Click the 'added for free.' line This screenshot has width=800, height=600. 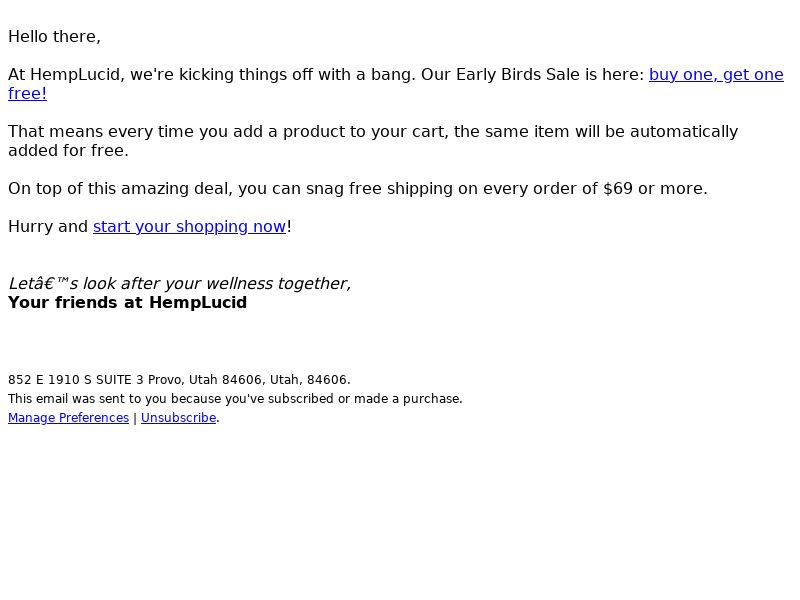[68, 151]
